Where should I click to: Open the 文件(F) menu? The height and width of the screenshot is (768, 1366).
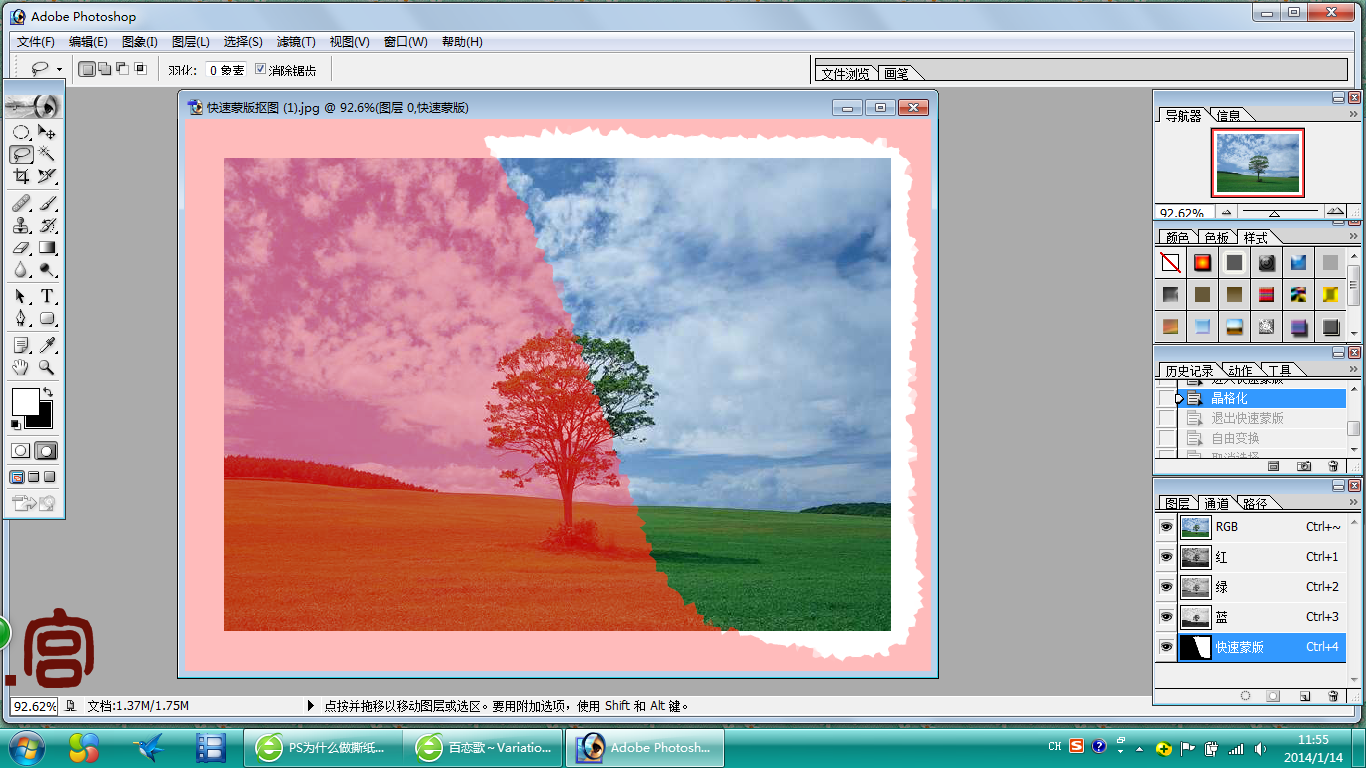coord(36,42)
